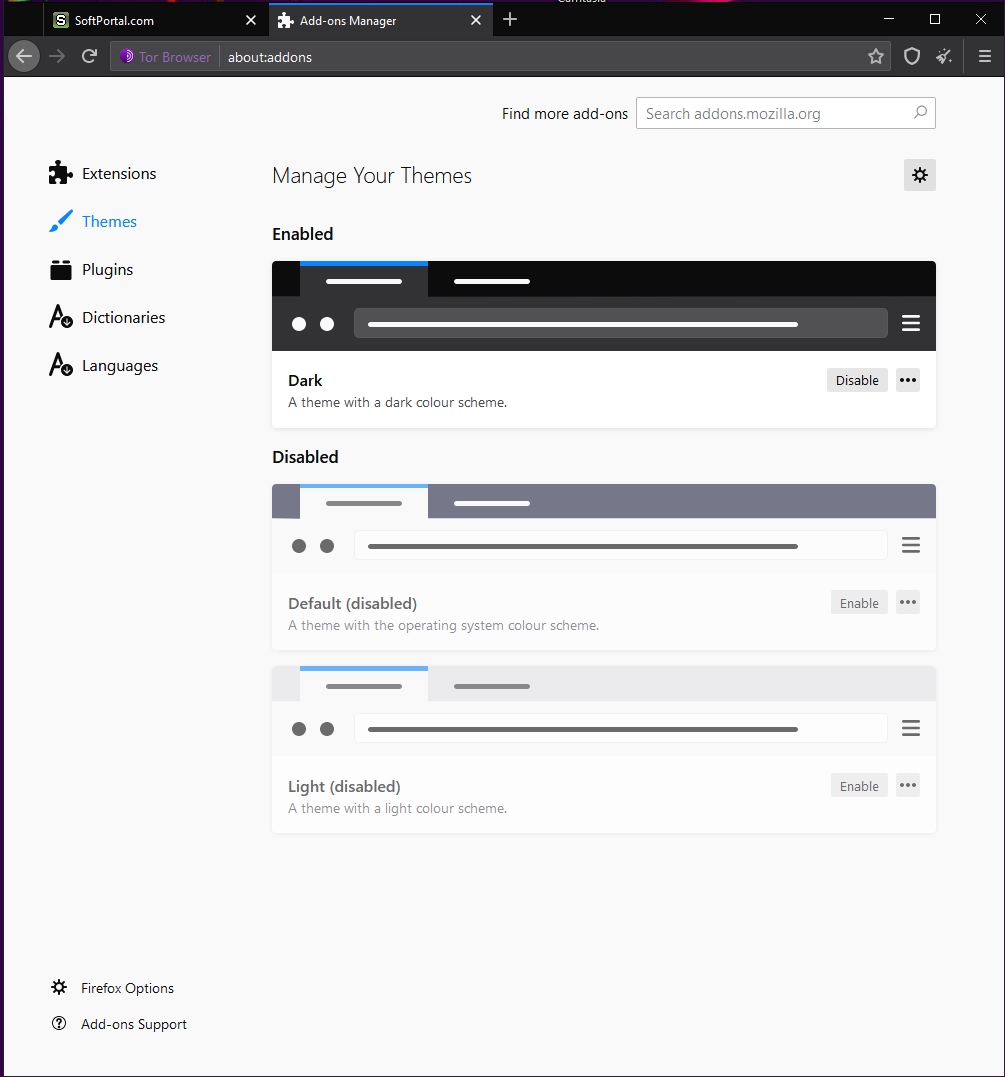Maximize the browser window
Image resolution: width=1005 pixels, height=1077 pixels.
tap(935, 19)
